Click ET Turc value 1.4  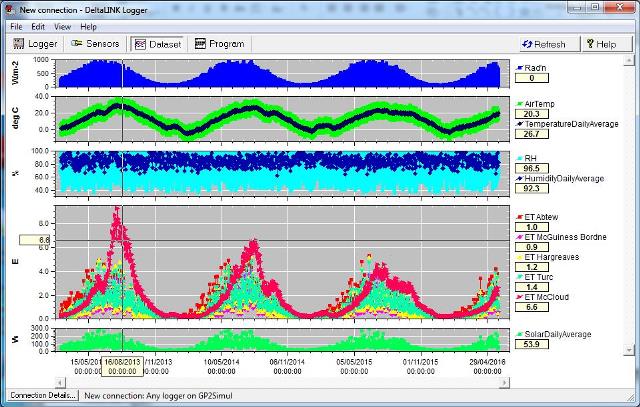coord(532,287)
